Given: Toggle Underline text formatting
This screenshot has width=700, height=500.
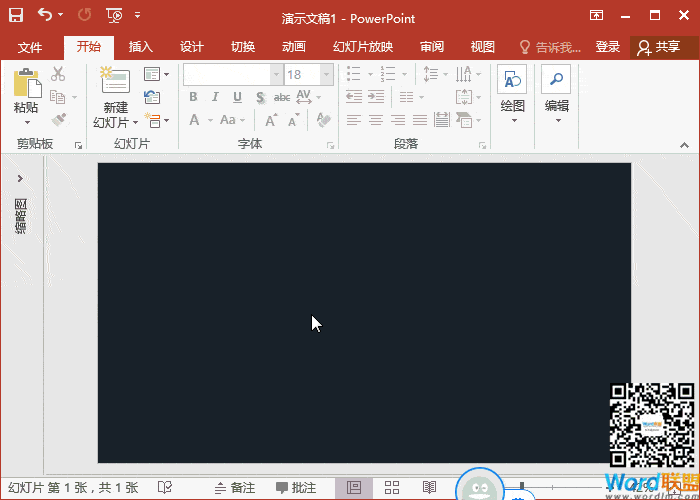Looking at the screenshot, I should click(237, 97).
